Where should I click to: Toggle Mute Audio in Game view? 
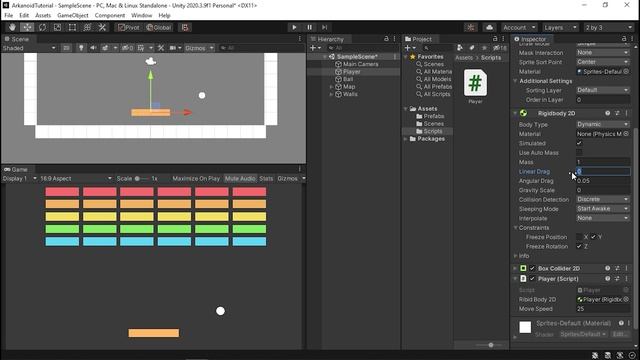pyautogui.click(x=240, y=178)
